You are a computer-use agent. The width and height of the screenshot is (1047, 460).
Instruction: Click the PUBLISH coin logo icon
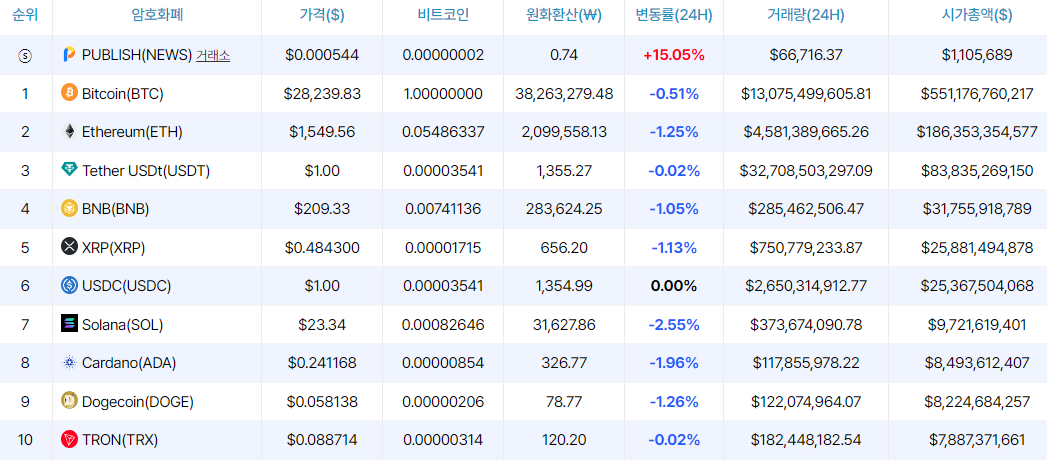pos(69,55)
